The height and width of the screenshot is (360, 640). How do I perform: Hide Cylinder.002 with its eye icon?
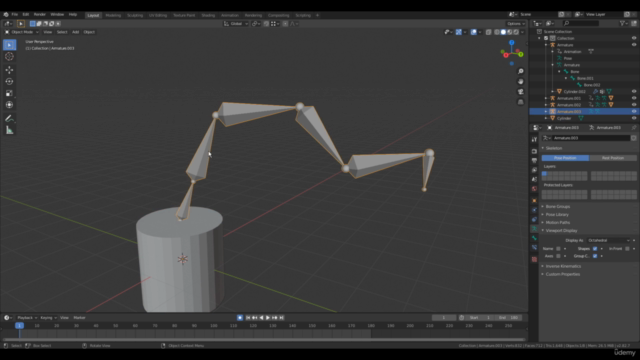[634, 91]
